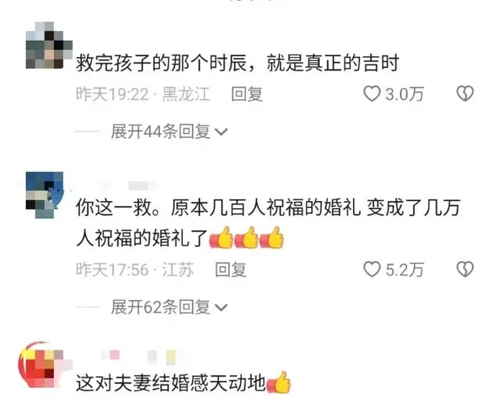
Task: Dislike the 江苏 comment with broken heart
Action: tap(465, 269)
